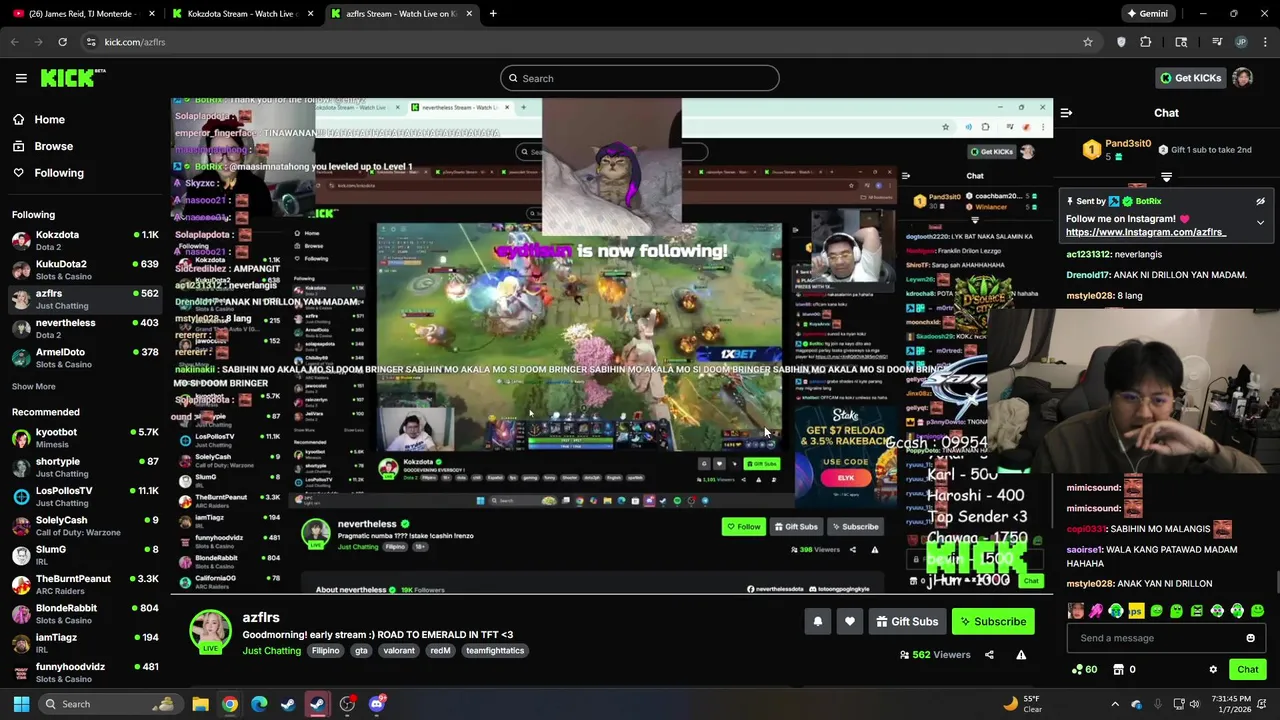
Task: Send message with Chat button
Action: point(1247,670)
